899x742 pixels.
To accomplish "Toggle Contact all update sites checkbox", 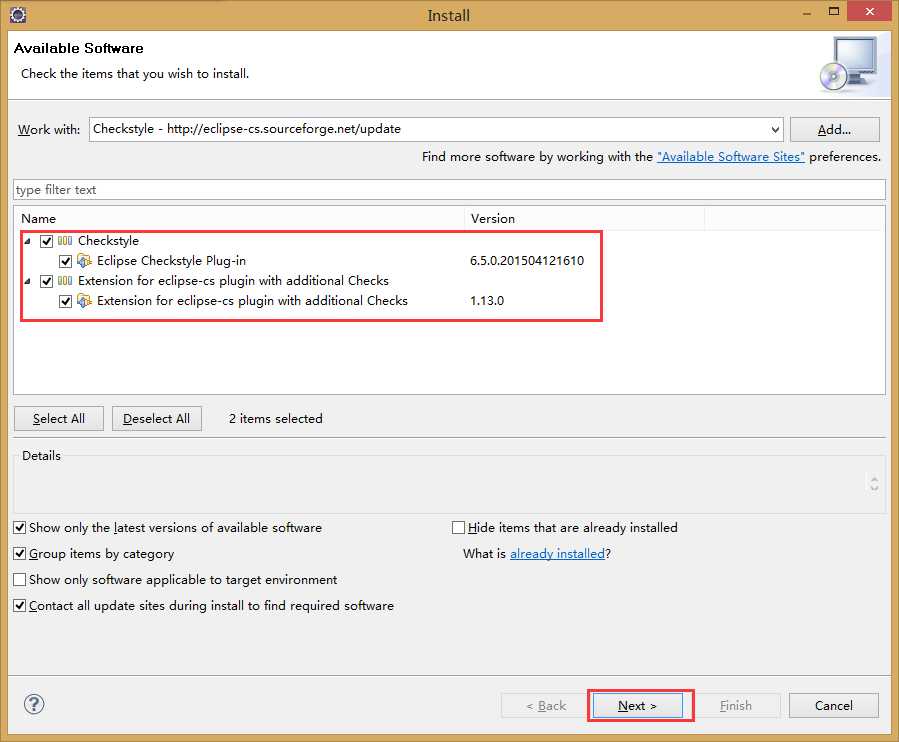I will [x=19, y=606].
